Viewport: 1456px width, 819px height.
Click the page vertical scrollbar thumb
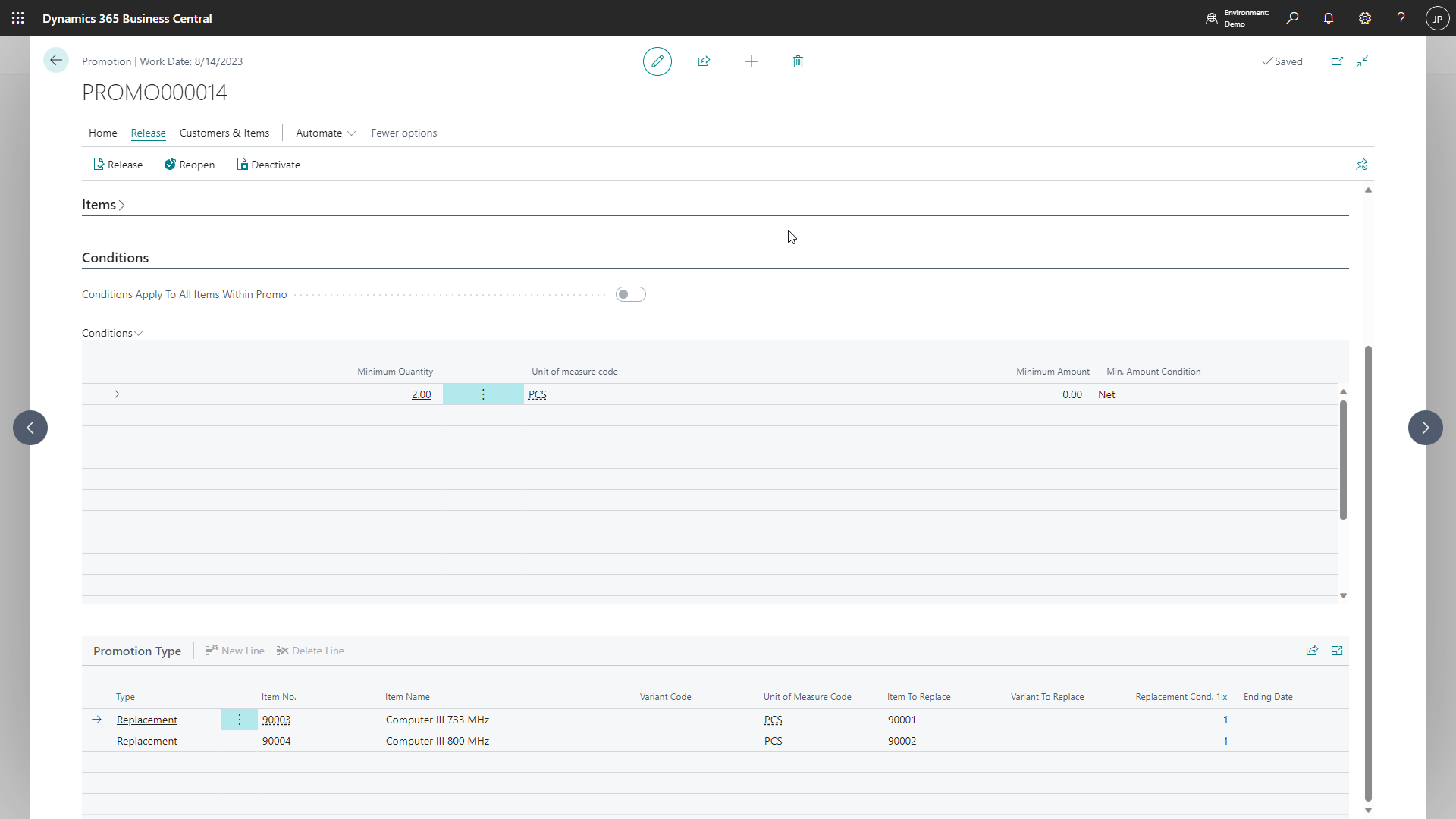1369,573
